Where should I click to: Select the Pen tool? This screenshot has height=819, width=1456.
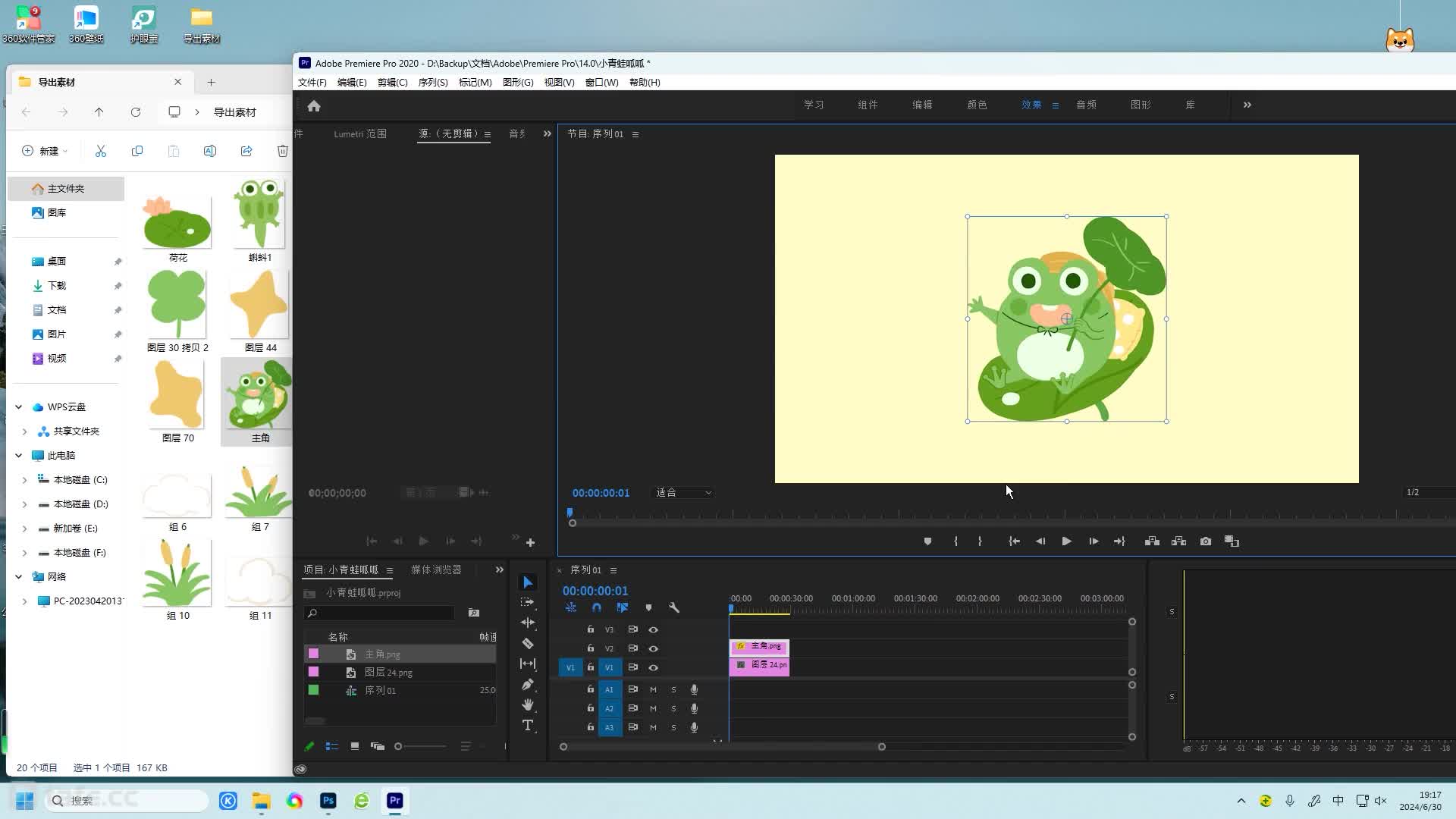point(528,684)
